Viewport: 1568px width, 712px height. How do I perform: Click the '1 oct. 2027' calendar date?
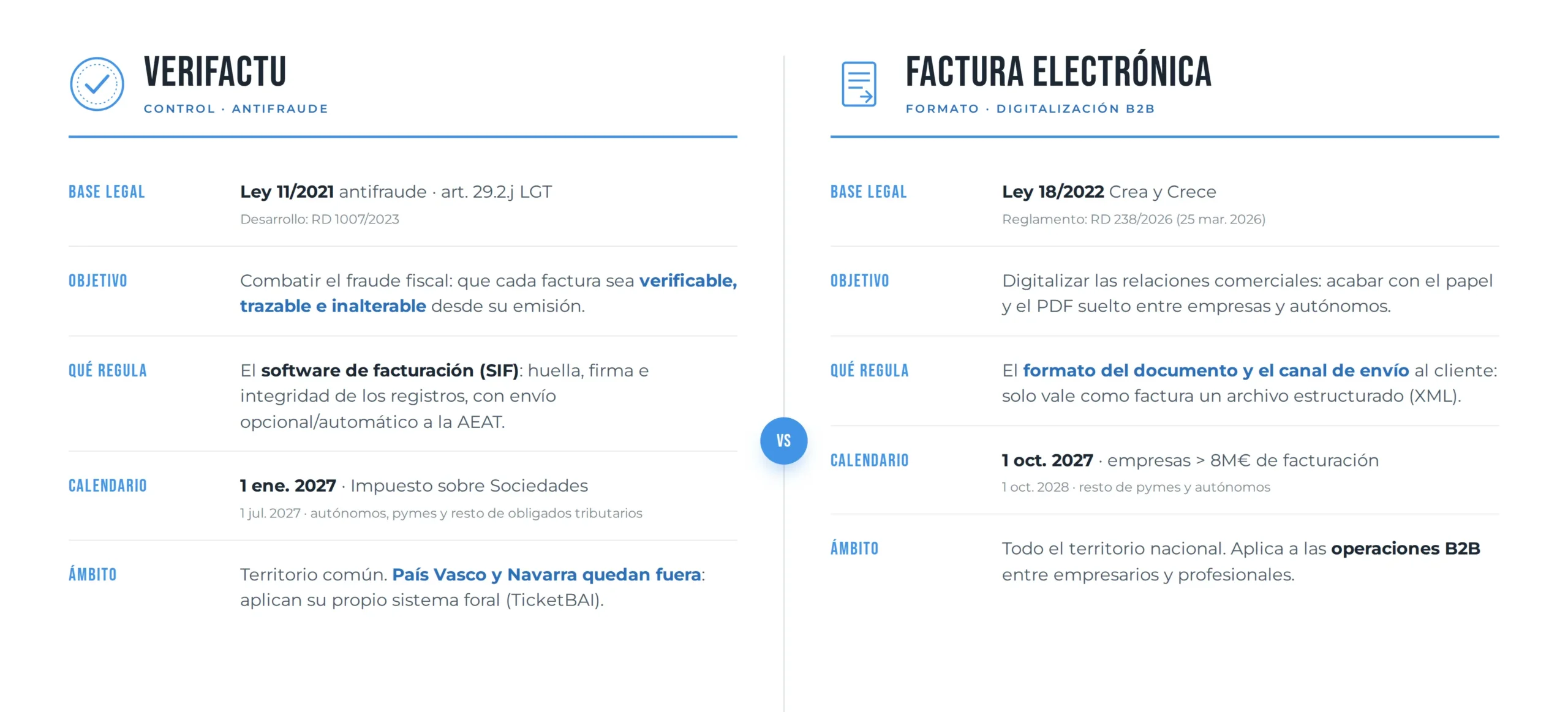(1047, 460)
